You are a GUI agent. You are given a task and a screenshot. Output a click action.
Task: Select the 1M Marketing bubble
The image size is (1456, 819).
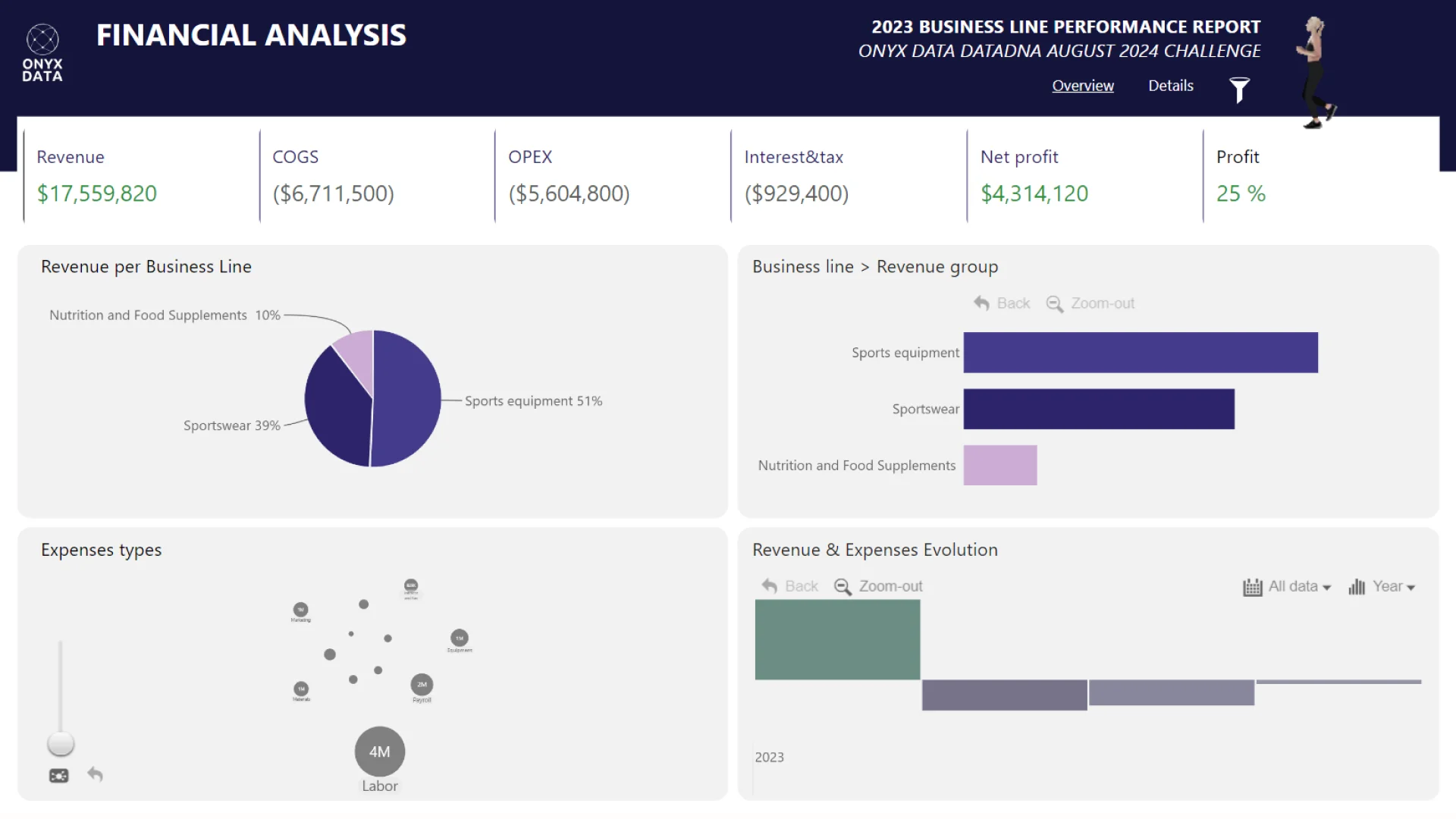point(301,610)
